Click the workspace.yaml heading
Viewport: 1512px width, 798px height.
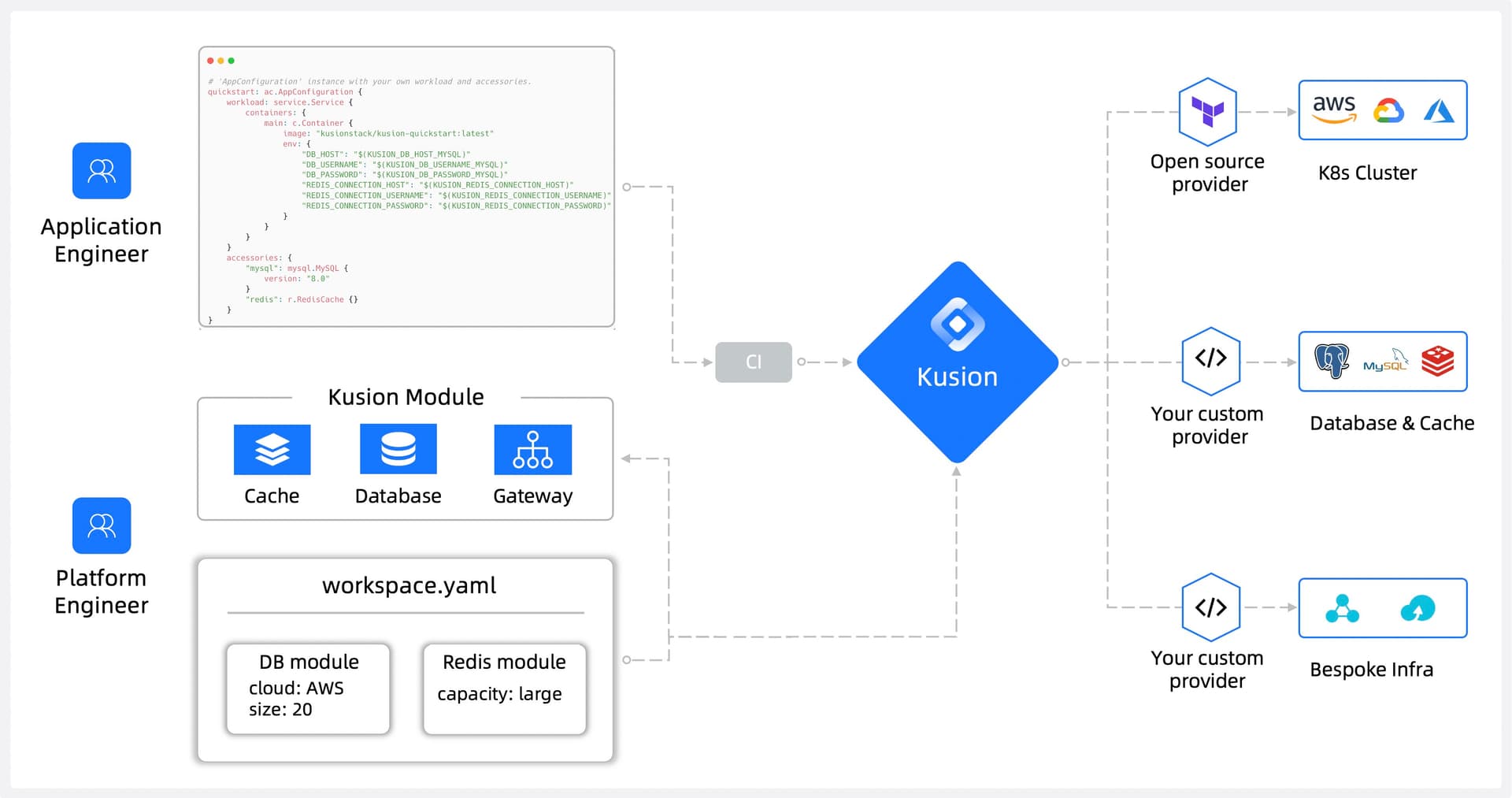point(409,585)
